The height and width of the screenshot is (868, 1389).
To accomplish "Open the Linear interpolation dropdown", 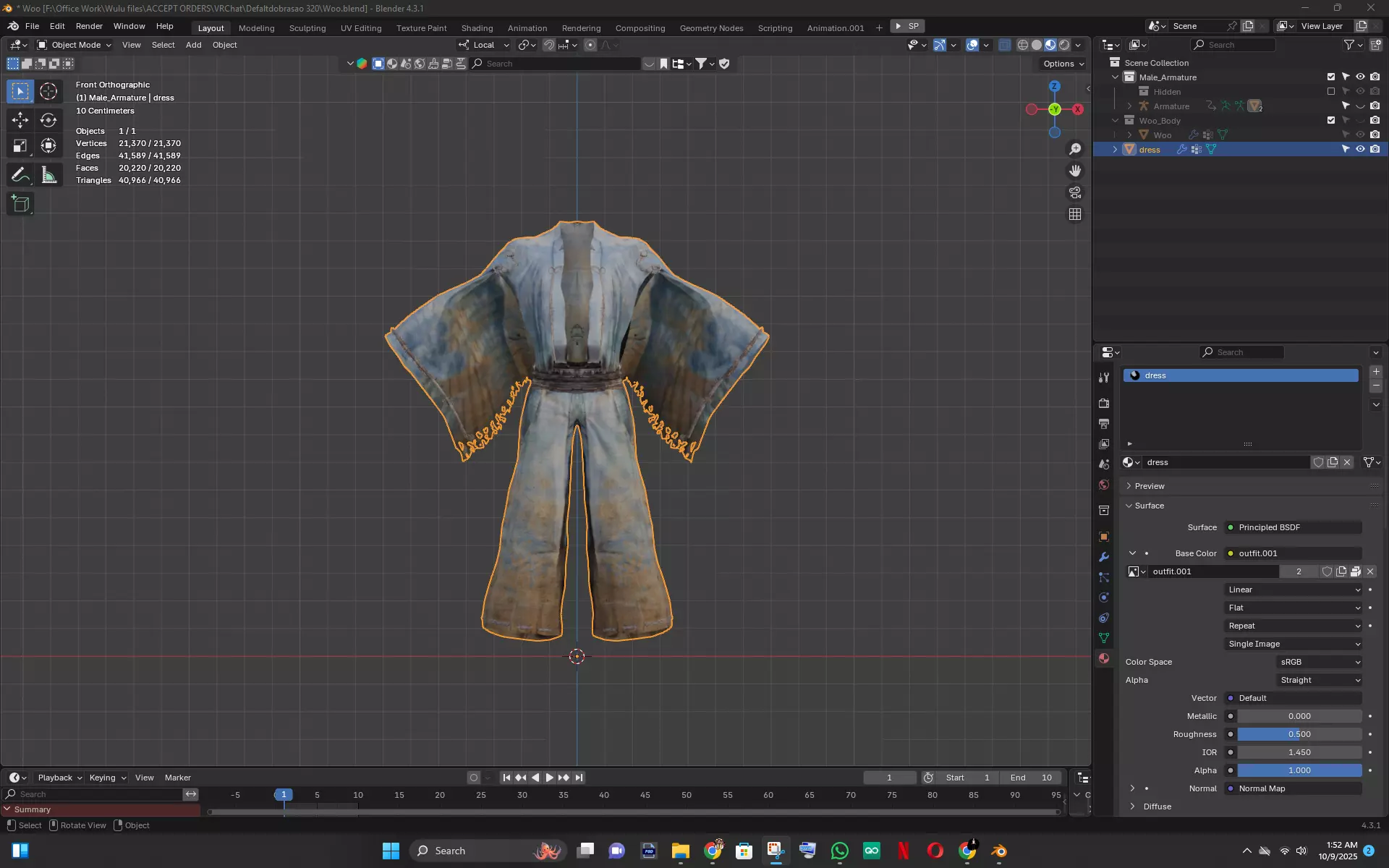I will pos(1294,590).
